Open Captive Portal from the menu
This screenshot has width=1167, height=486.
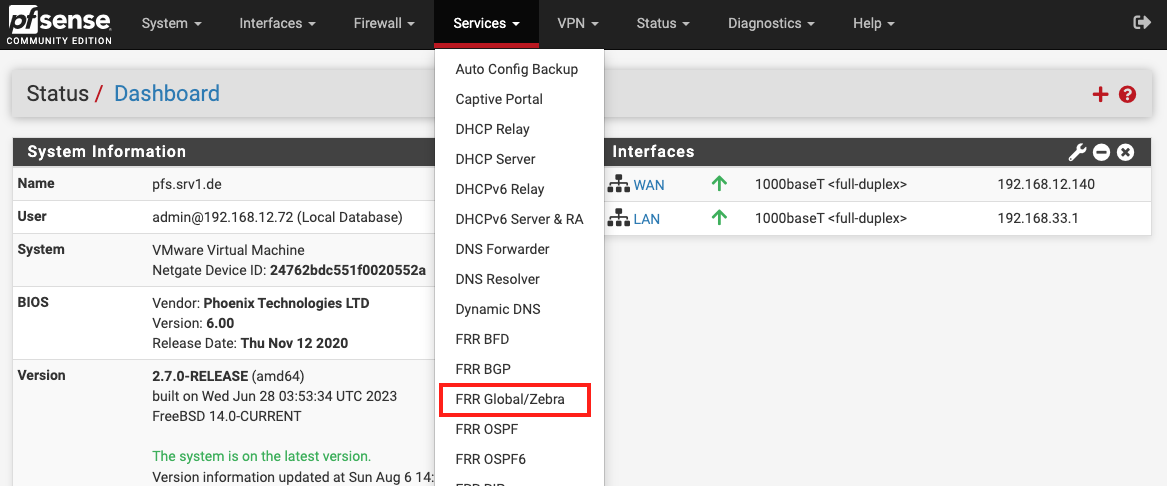(x=499, y=99)
